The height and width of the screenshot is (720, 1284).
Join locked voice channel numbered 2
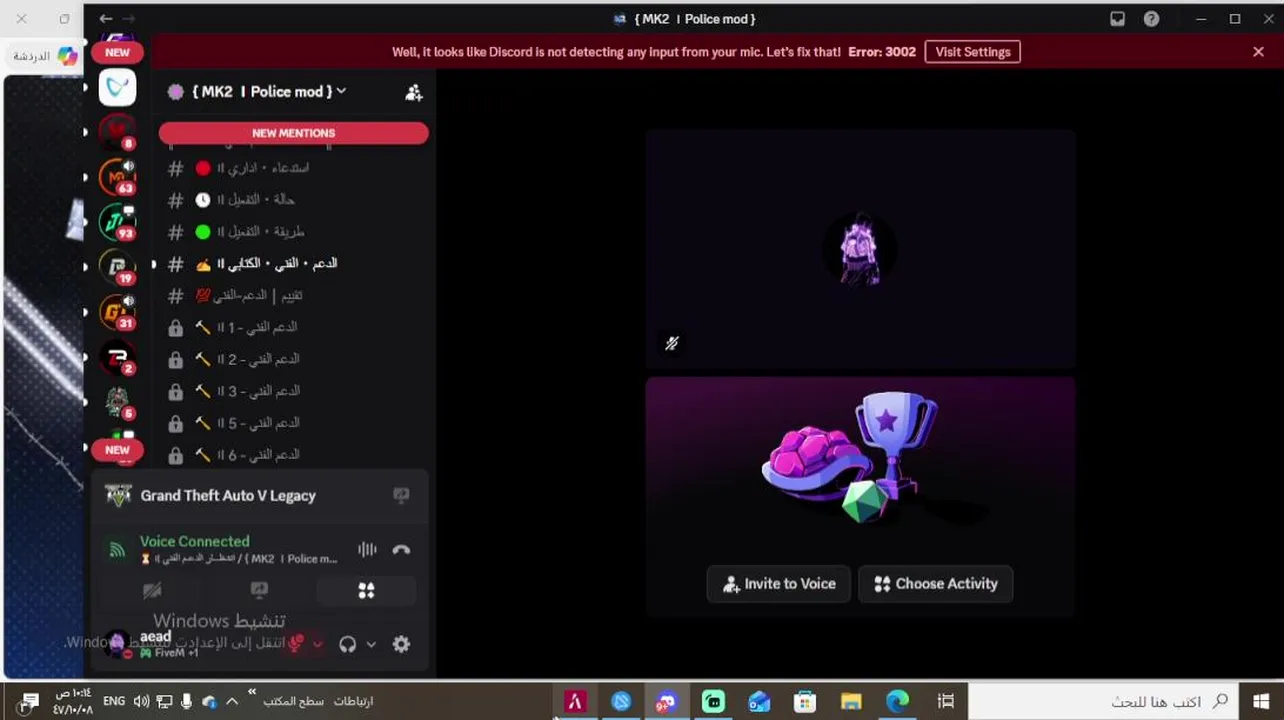[295, 359]
